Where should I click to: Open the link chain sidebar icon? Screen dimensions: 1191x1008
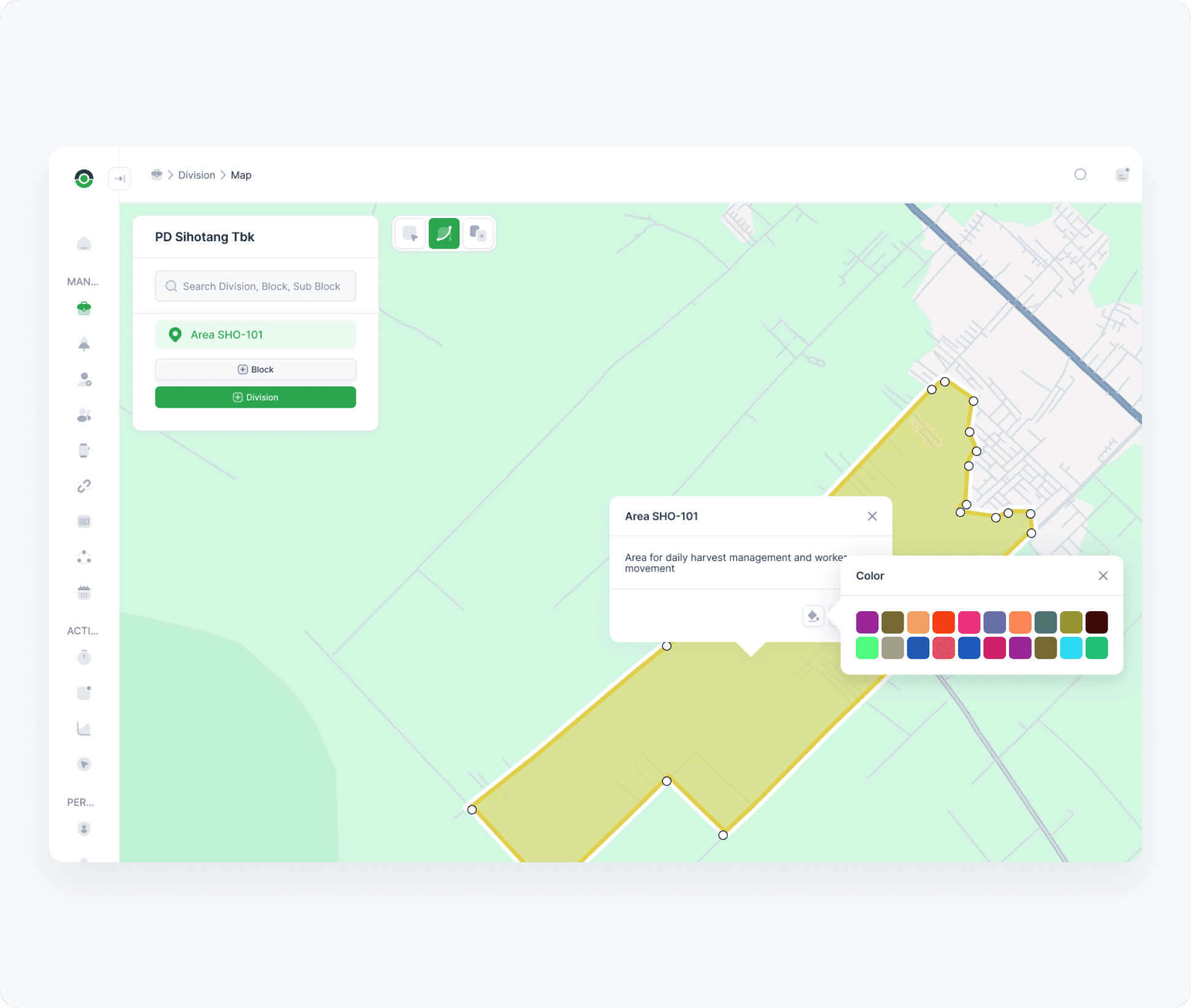pyautogui.click(x=84, y=486)
